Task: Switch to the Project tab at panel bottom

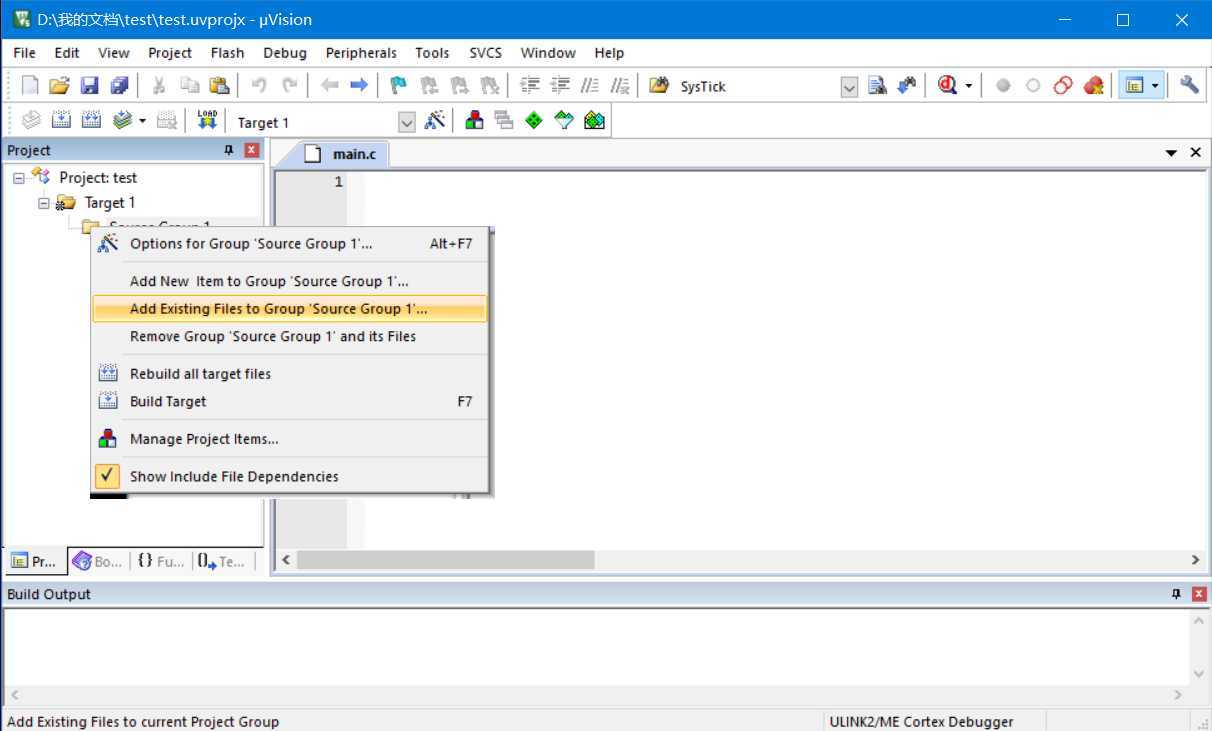Action: pos(35,561)
